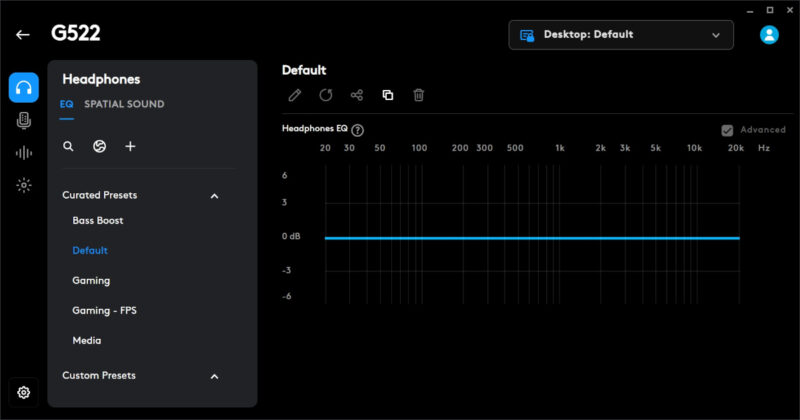Collapse the Curated Presets list
The image size is (800, 420).
[x=215, y=196]
